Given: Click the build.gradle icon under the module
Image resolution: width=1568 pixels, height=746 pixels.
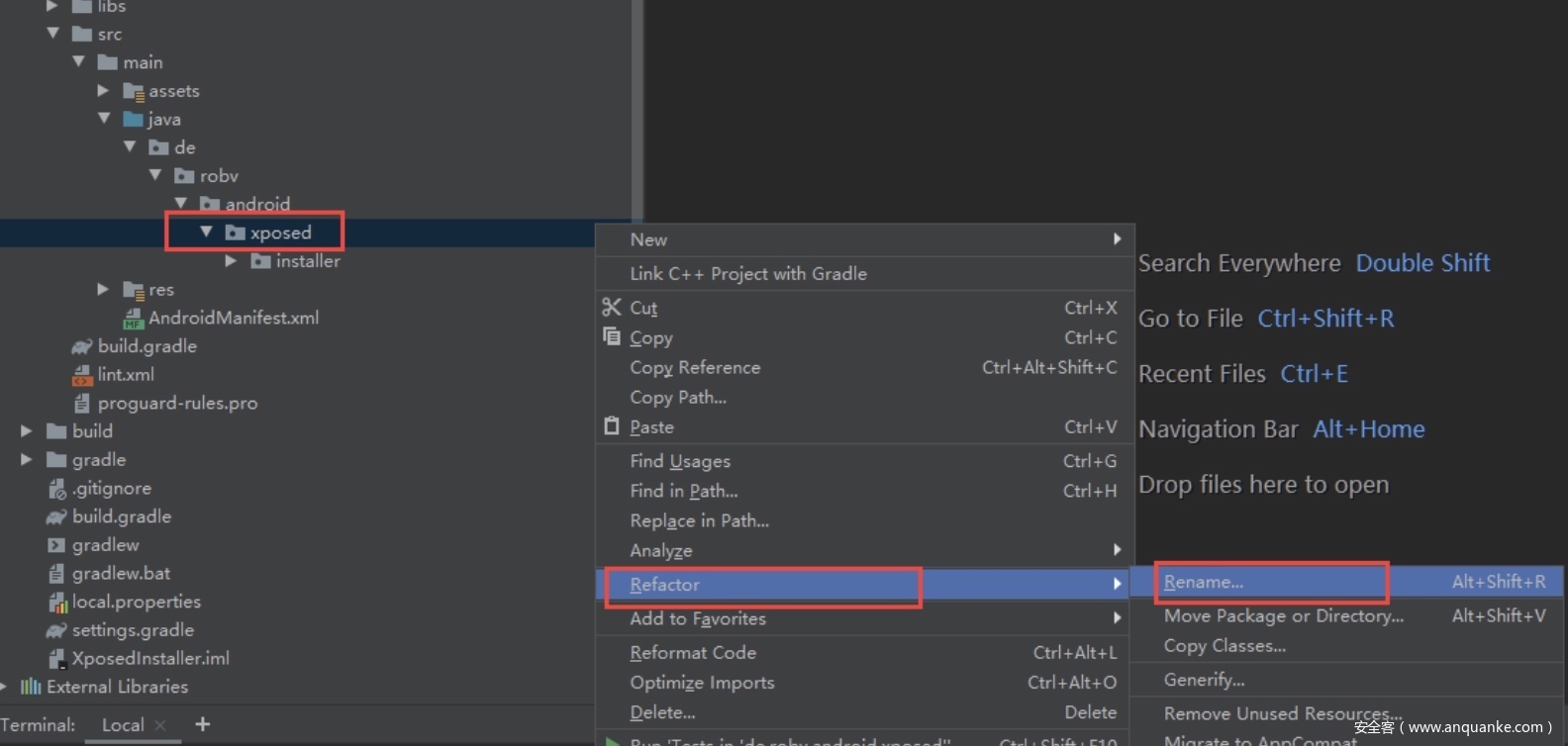Looking at the screenshot, I should pos(82,346).
